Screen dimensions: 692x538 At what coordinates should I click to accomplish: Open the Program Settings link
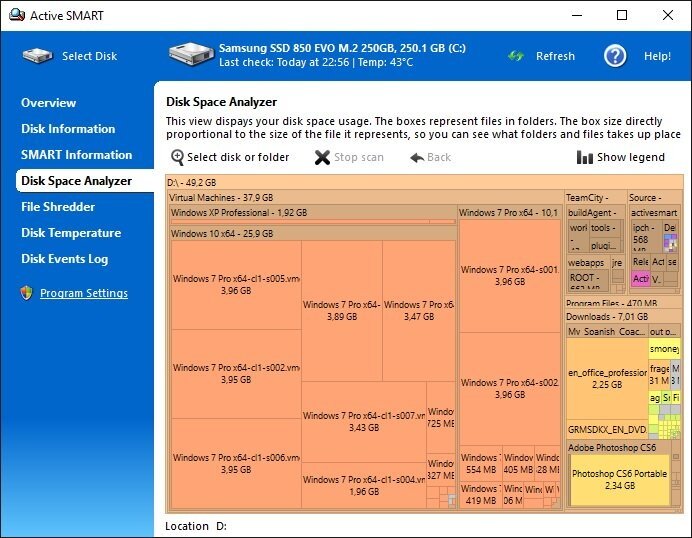point(84,293)
